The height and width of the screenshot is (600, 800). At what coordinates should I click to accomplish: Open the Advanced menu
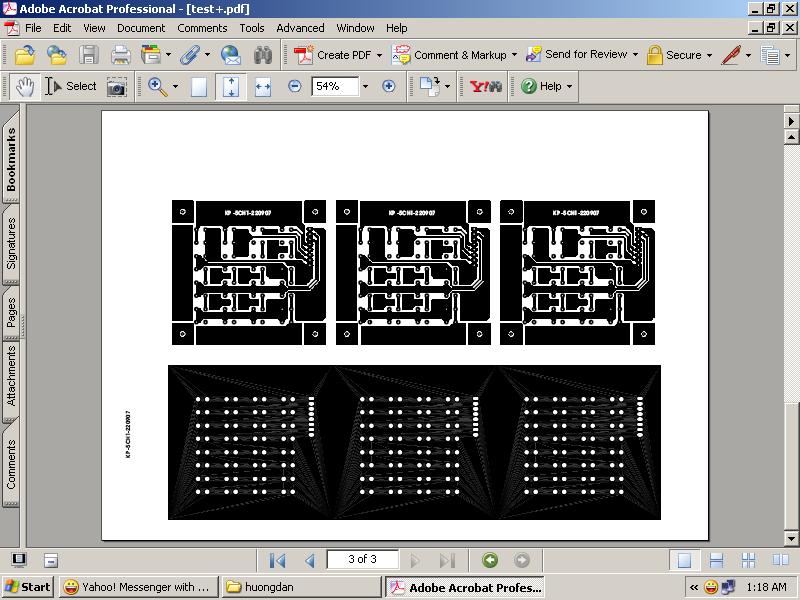click(x=301, y=28)
